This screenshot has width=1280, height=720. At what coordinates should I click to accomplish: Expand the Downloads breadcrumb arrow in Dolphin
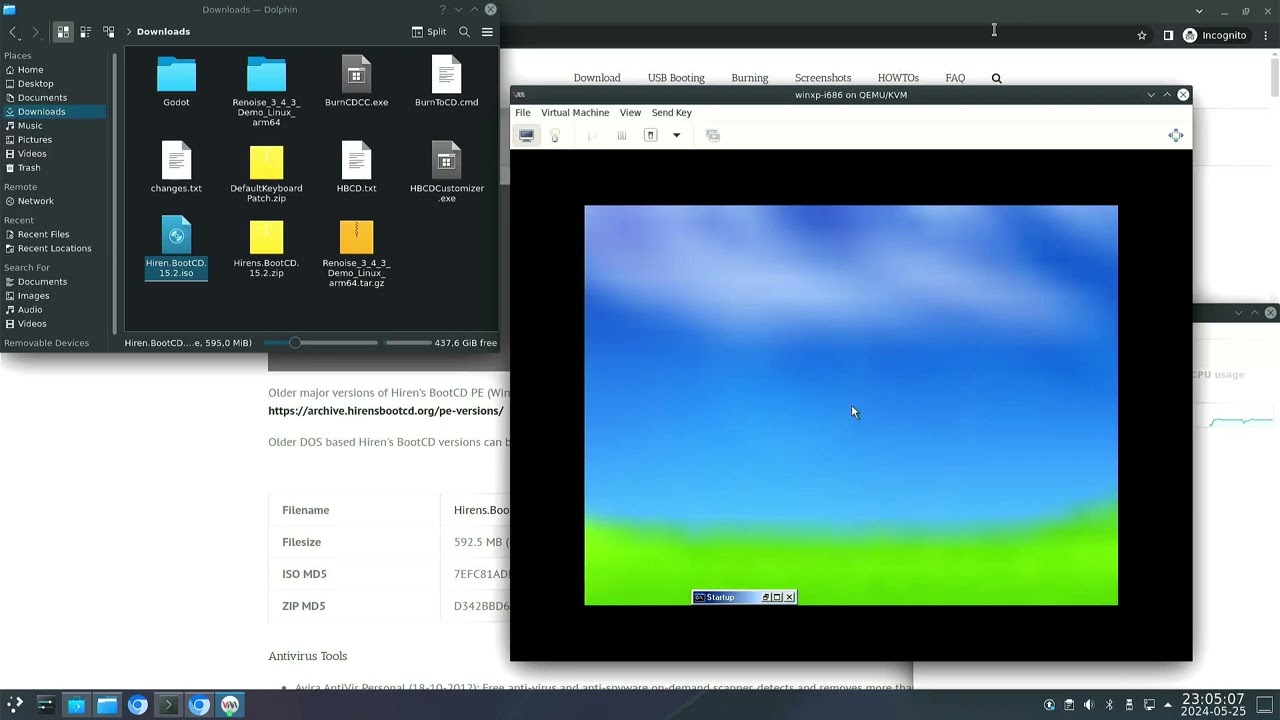[x=129, y=32]
